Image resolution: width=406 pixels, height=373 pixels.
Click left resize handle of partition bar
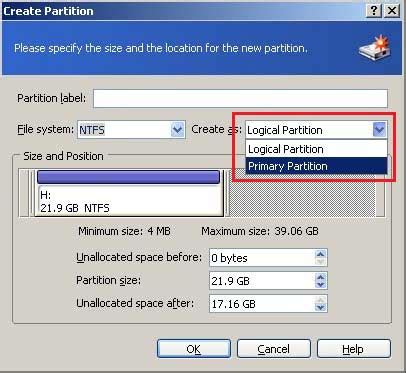32,193
